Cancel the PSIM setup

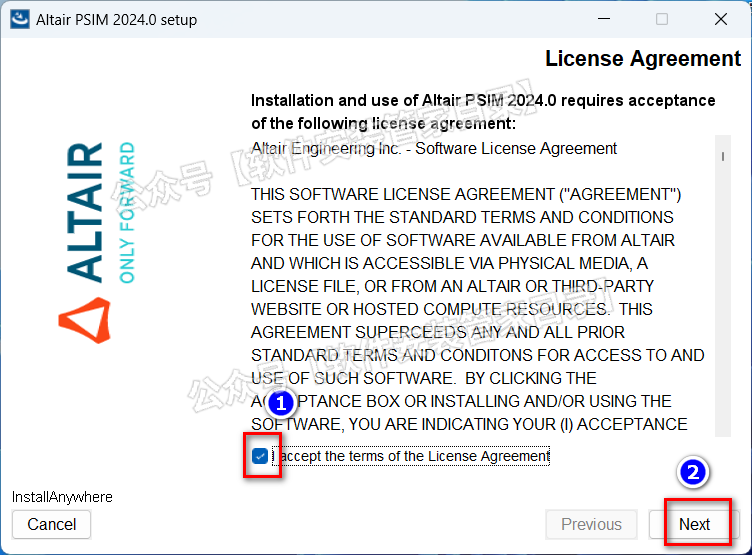(x=51, y=524)
